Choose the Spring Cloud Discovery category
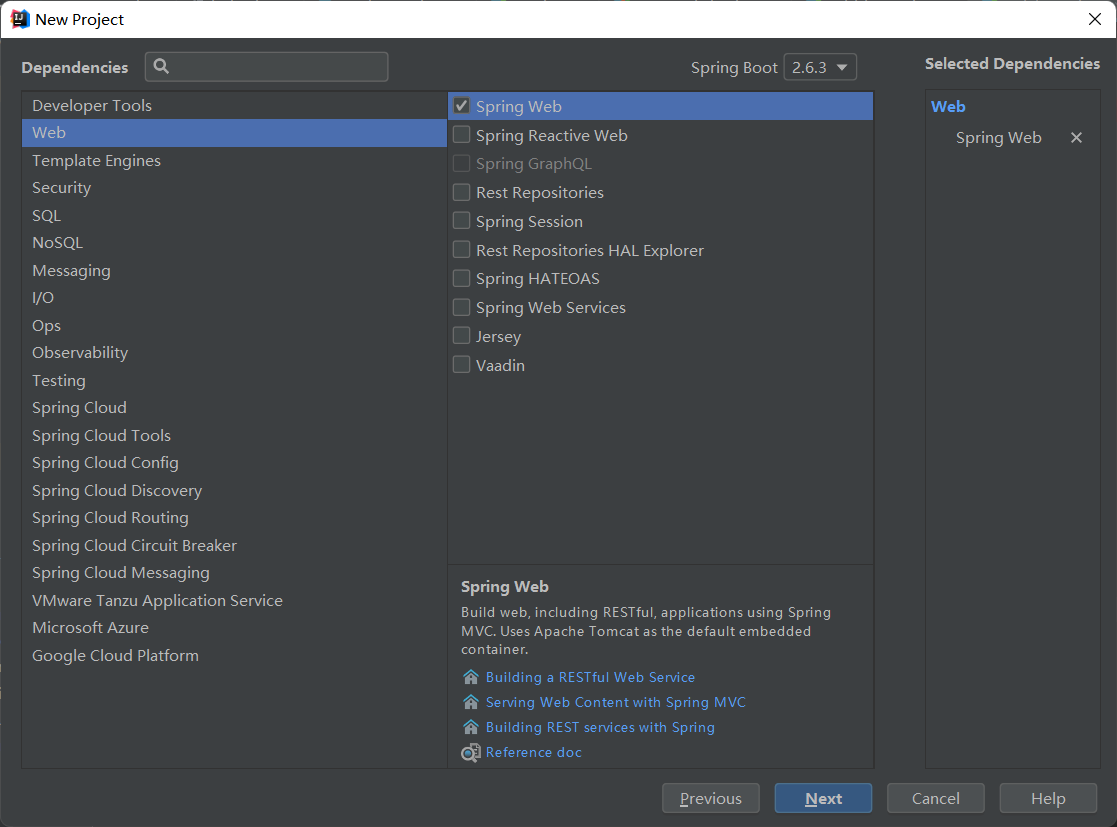This screenshot has height=827, width=1117. point(117,490)
